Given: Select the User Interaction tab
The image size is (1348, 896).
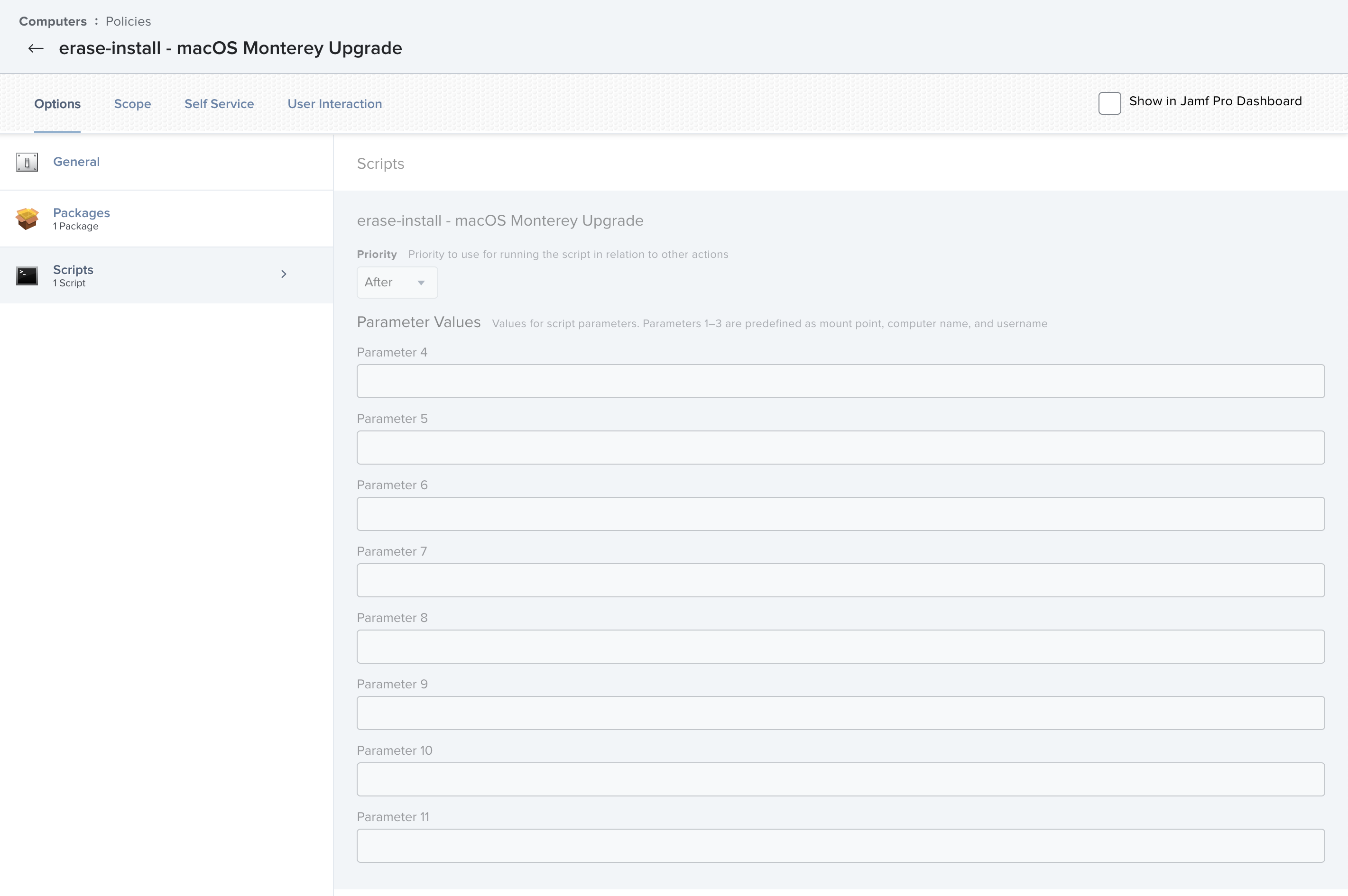Looking at the screenshot, I should click(x=335, y=103).
